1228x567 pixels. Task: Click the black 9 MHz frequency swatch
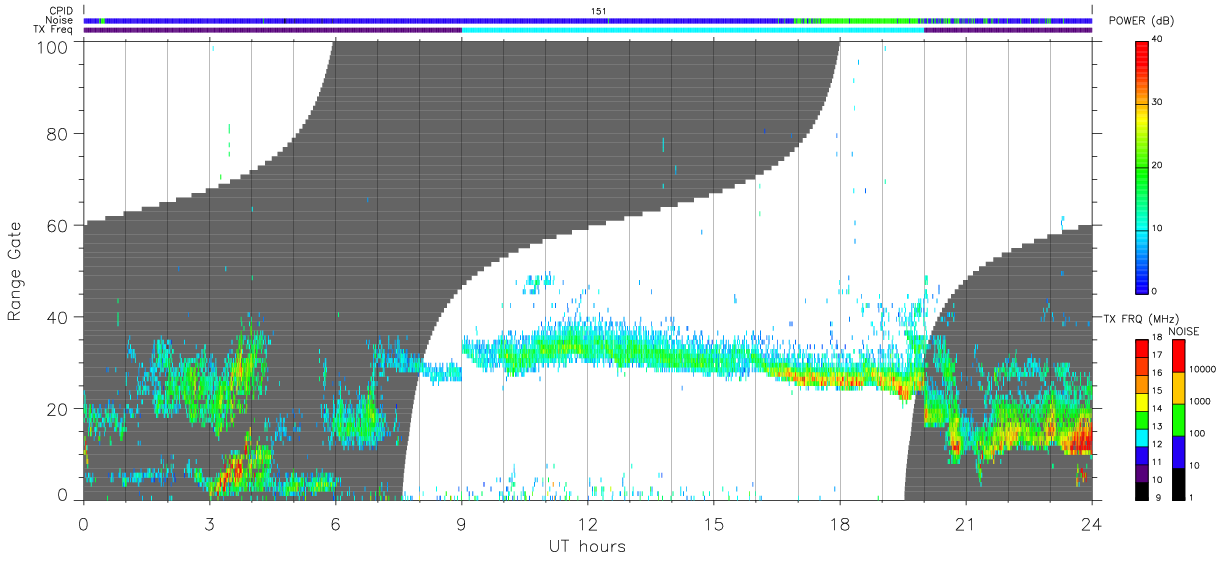click(x=1142, y=489)
